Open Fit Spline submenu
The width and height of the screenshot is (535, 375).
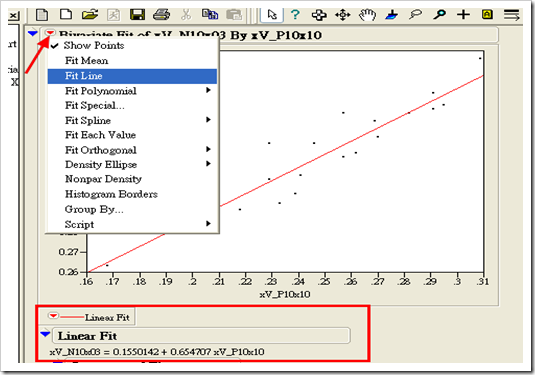click(x=132, y=120)
